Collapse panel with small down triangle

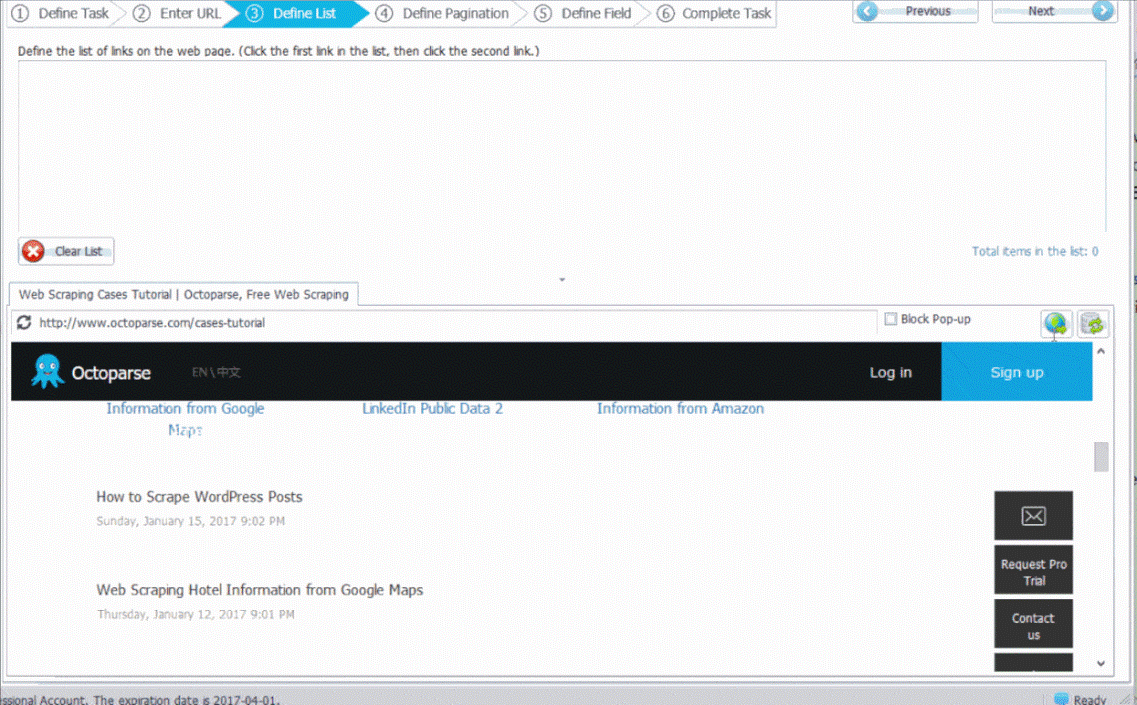(562, 279)
